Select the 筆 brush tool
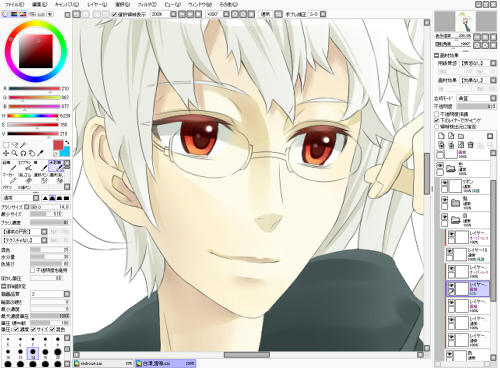The width and height of the screenshot is (500, 368). (x=40, y=166)
